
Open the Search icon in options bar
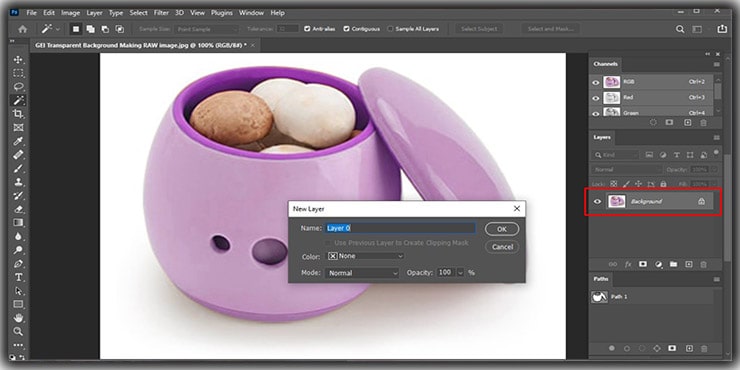click(680, 29)
